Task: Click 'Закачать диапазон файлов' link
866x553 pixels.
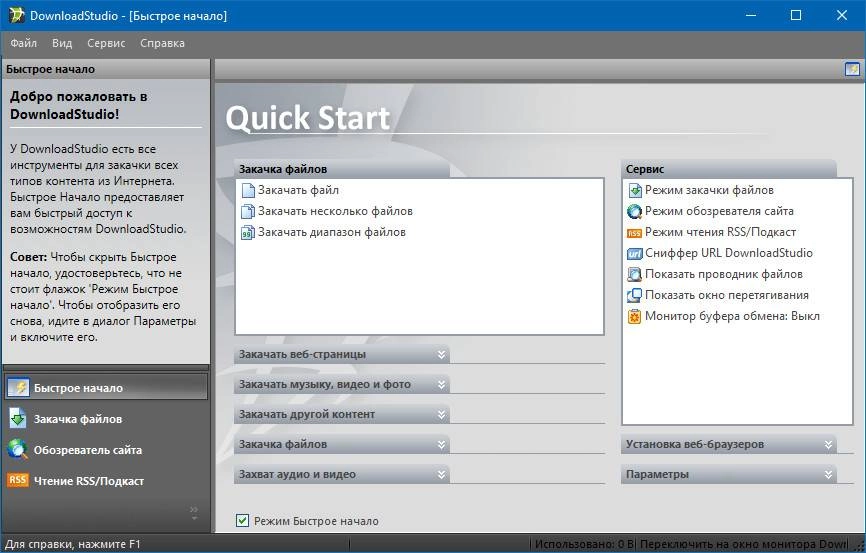Action: (x=332, y=232)
